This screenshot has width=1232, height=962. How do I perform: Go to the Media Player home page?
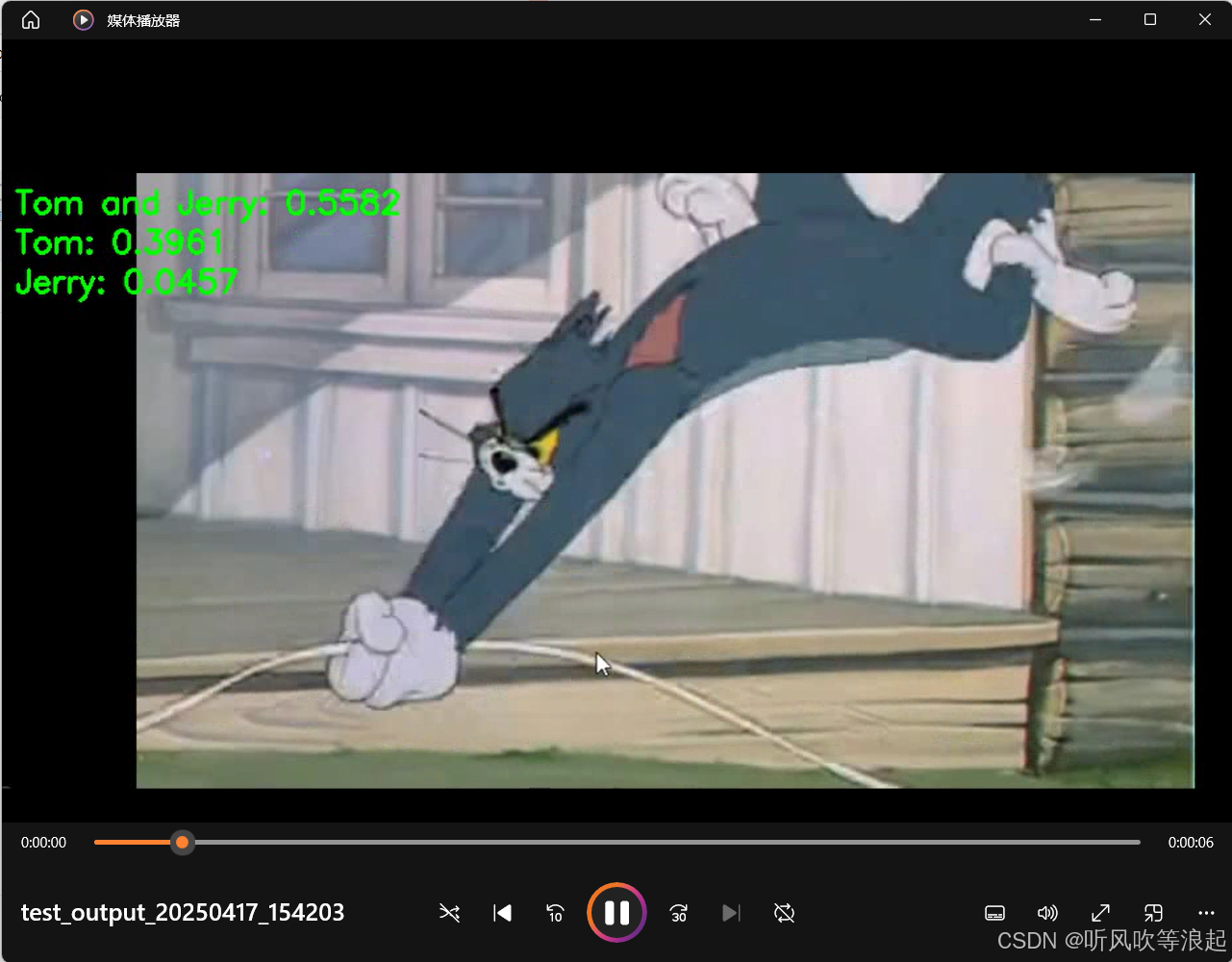click(x=31, y=20)
